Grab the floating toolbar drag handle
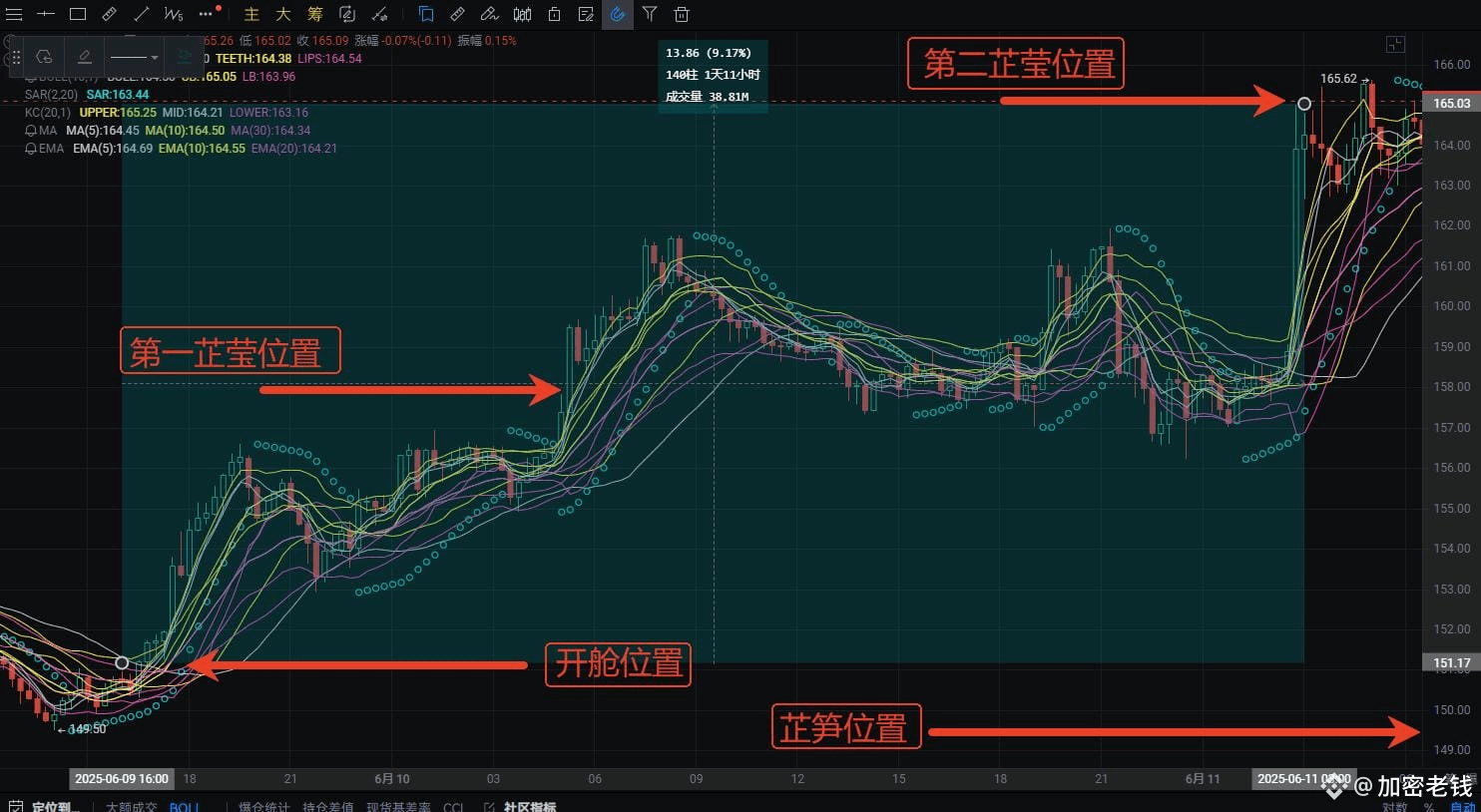1481x812 pixels. [16, 57]
